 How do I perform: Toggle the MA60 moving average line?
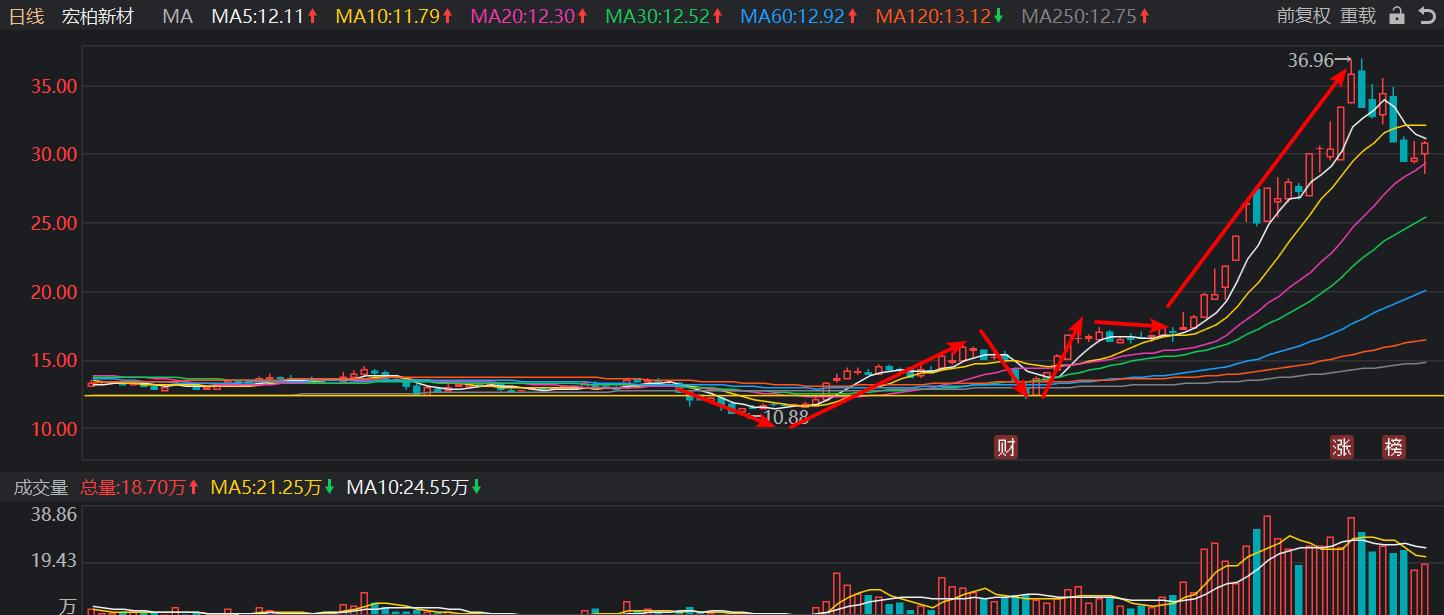pyautogui.click(x=796, y=16)
